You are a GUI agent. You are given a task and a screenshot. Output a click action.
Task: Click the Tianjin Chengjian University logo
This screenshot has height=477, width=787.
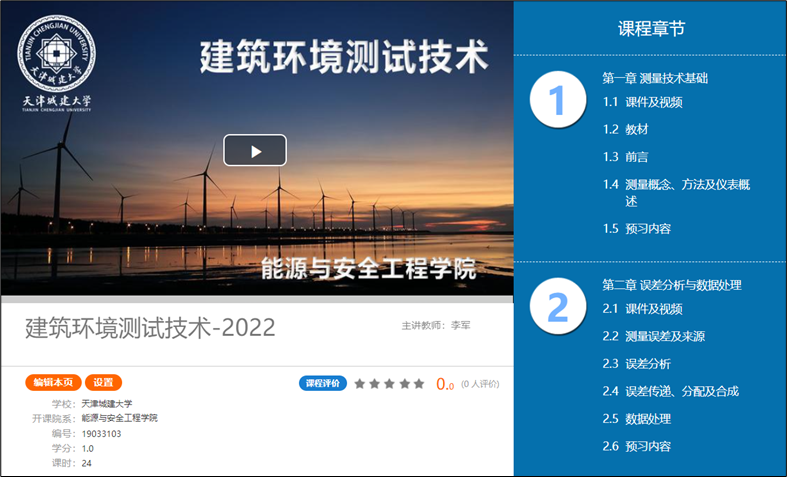(56, 63)
